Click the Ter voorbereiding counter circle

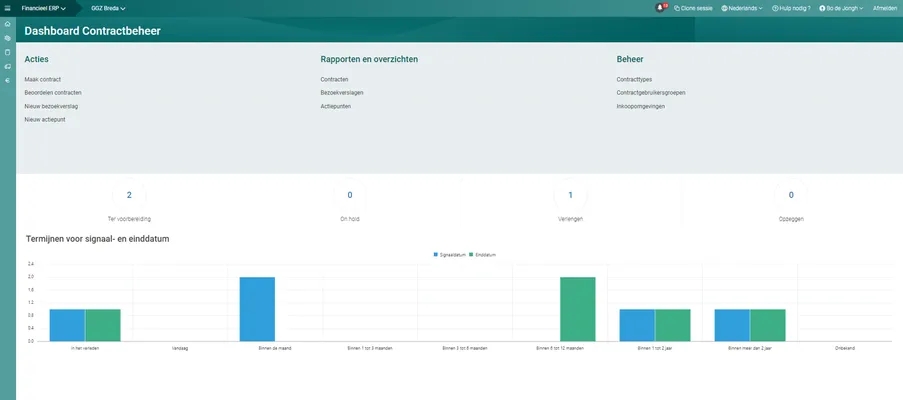pos(129,195)
